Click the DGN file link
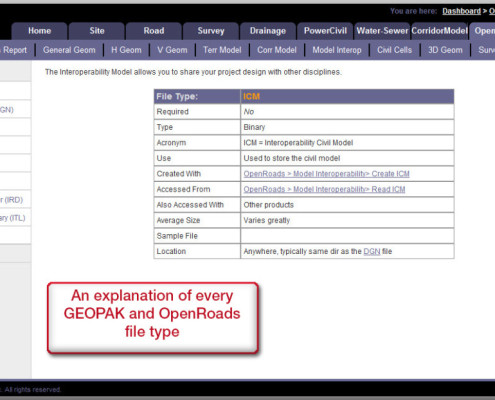 tap(372, 251)
